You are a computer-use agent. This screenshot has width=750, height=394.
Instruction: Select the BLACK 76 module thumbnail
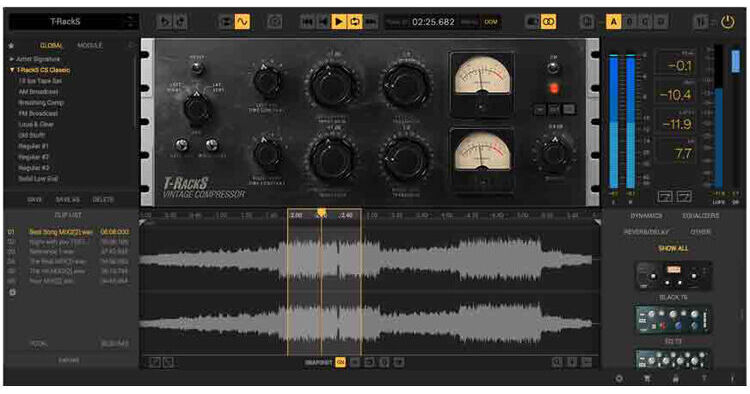point(673,276)
